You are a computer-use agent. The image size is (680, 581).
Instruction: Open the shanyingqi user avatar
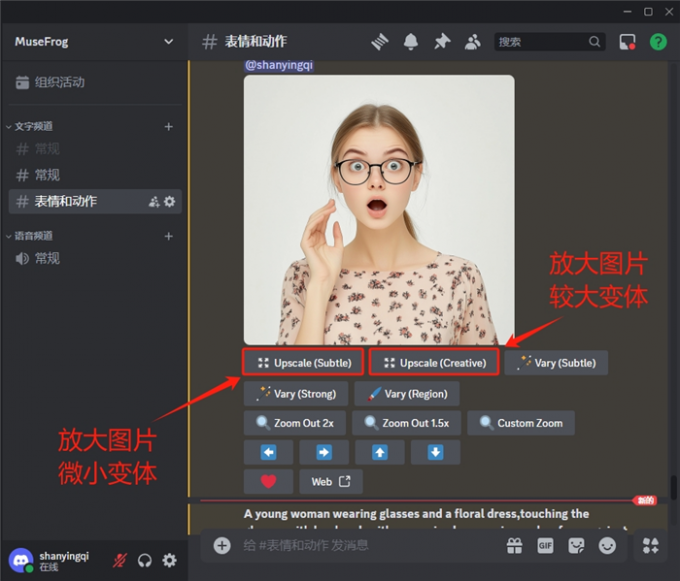point(21,560)
